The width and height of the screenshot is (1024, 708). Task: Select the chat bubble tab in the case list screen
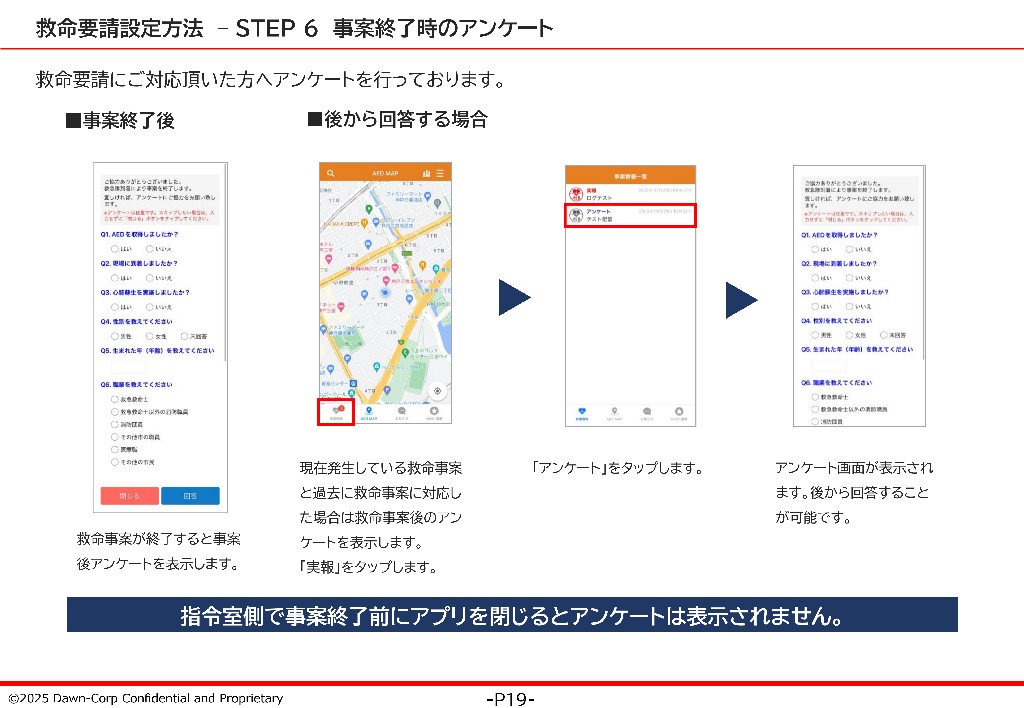pos(647,413)
